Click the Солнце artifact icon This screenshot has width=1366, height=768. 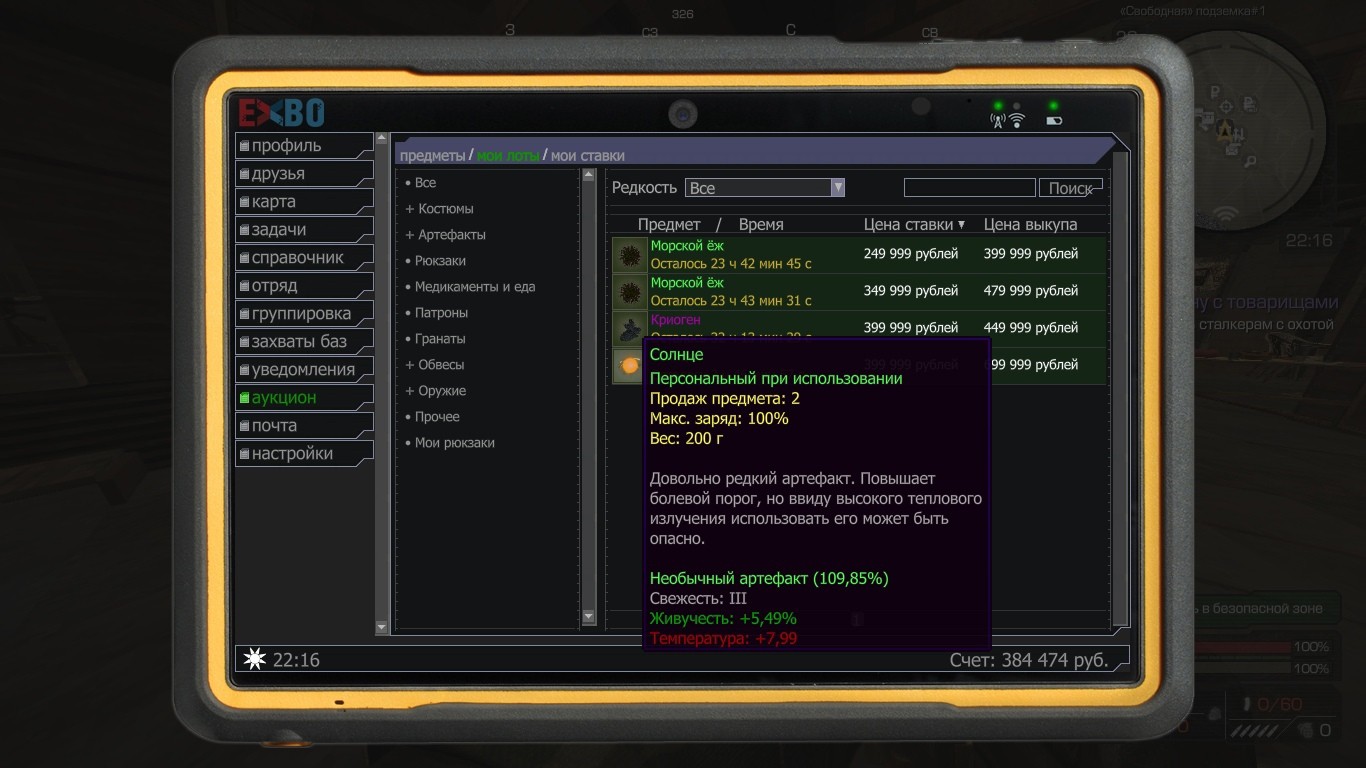pos(629,366)
